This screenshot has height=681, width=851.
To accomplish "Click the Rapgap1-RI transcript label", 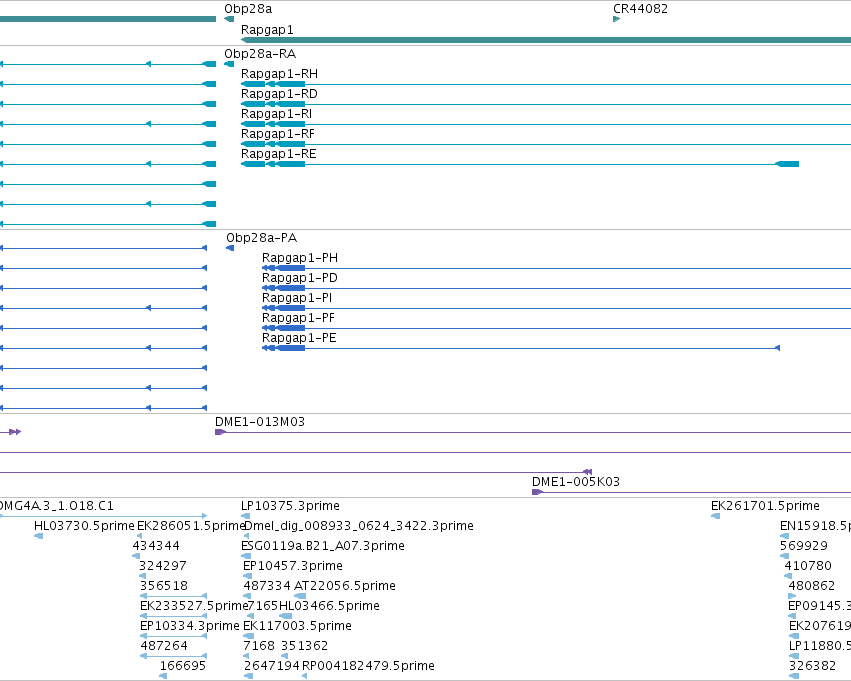I will tap(276, 114).
